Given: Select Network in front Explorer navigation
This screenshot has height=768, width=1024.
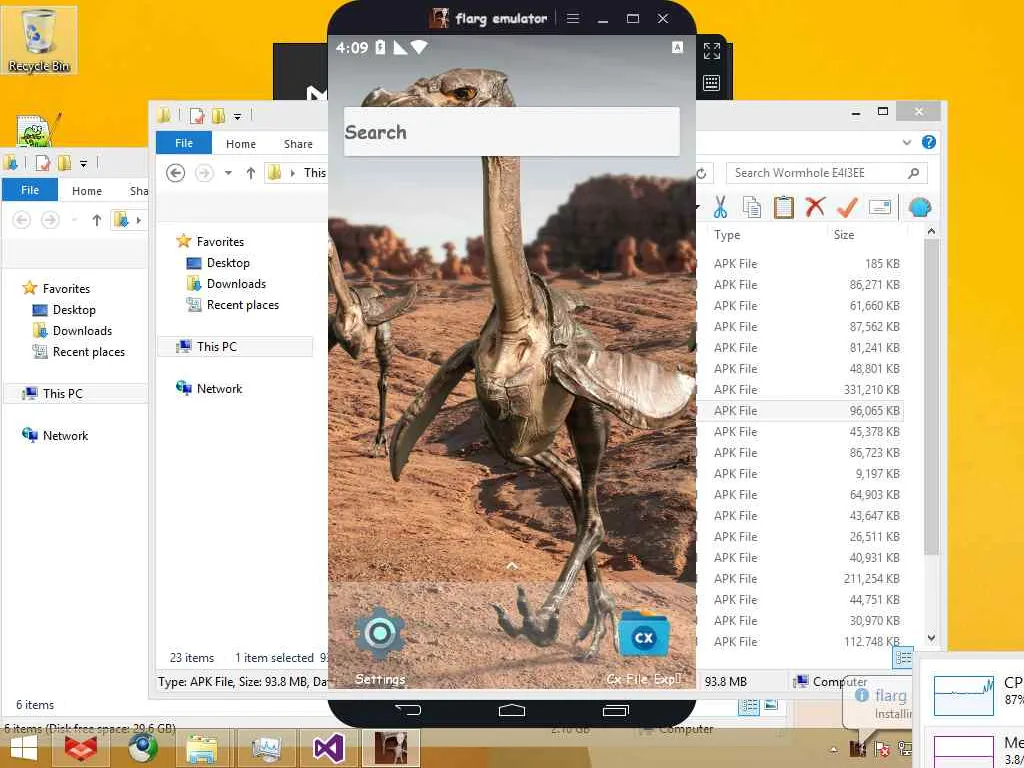Looking at the screenshot, I should [219, 389].
